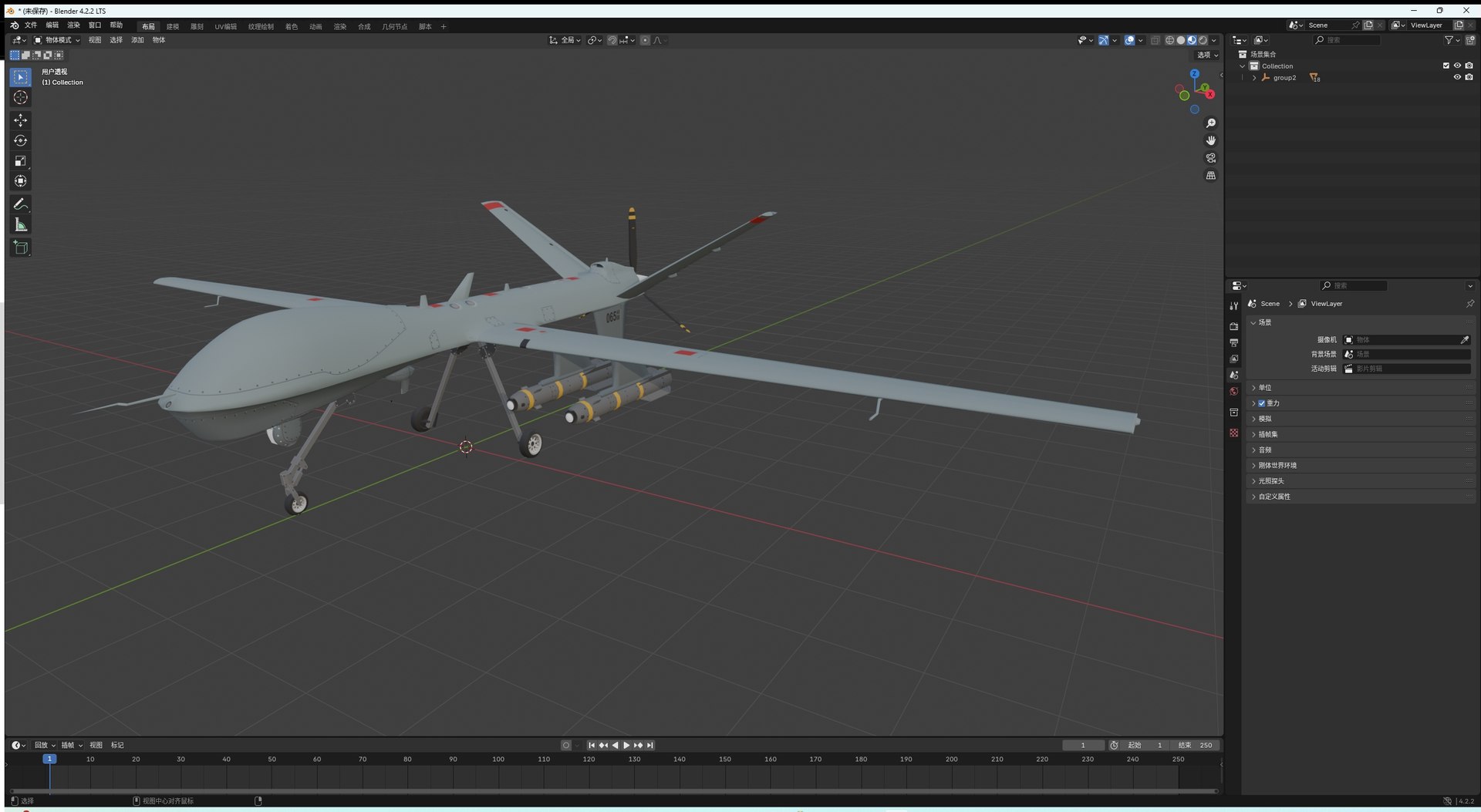1481x812 pixels.
Task: Pick the Scale tool
Action: pyautogui.click(x=21, y=160)
